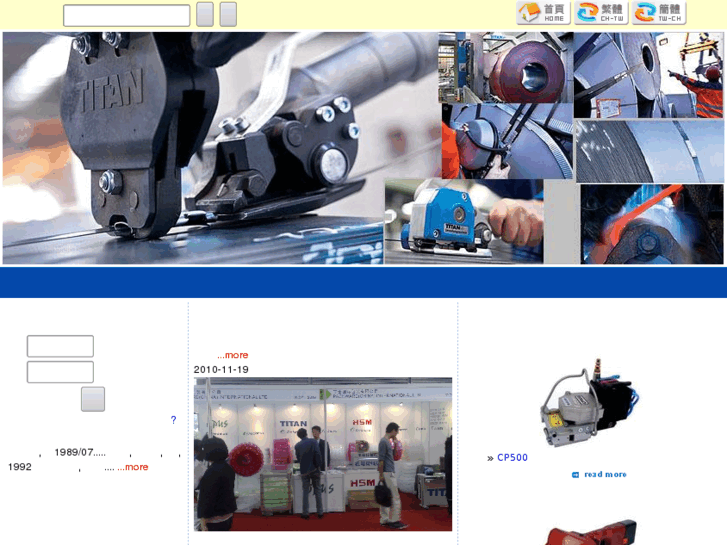
Task: Focus the top search input field
Action: click(127, 15)
